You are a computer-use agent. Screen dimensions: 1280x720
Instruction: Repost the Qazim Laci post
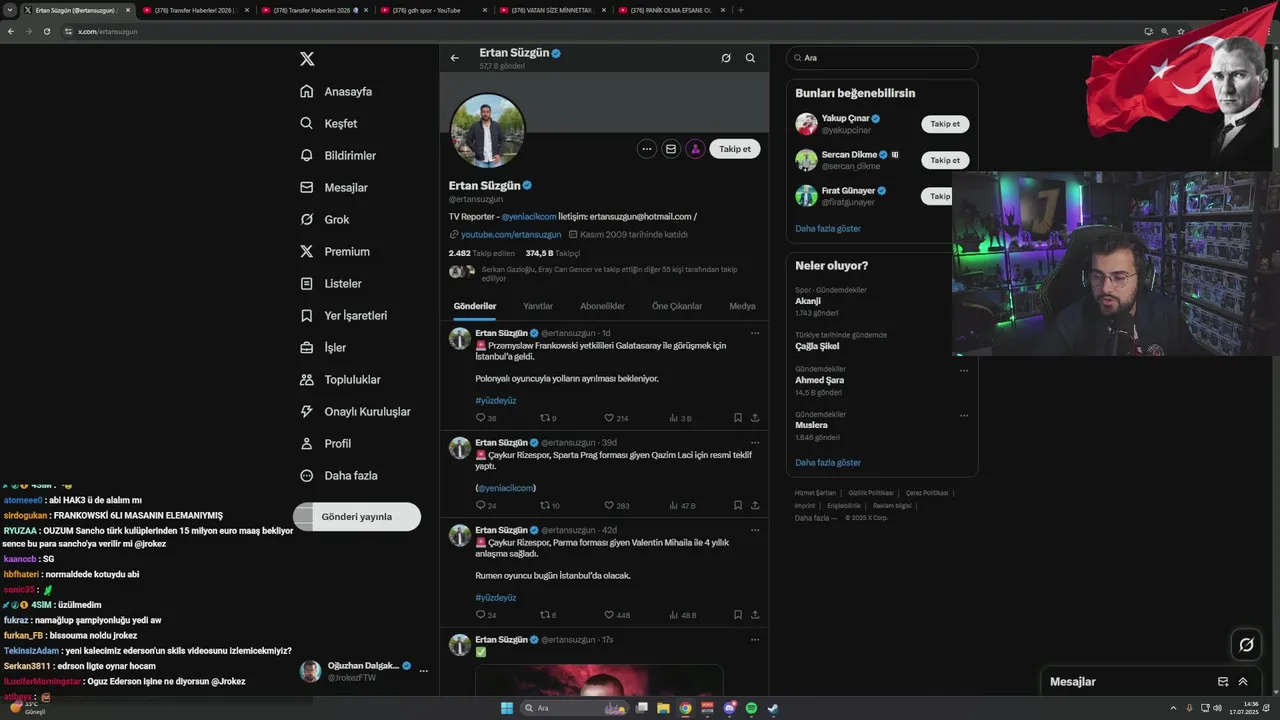(x=550, y=506)
